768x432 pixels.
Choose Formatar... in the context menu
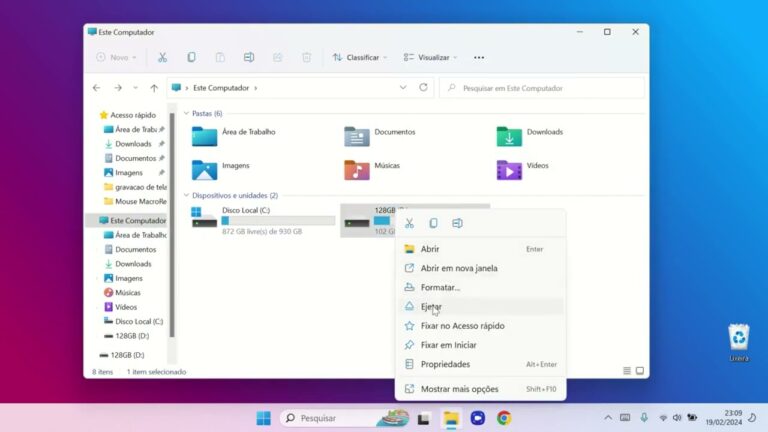[480, 287]
